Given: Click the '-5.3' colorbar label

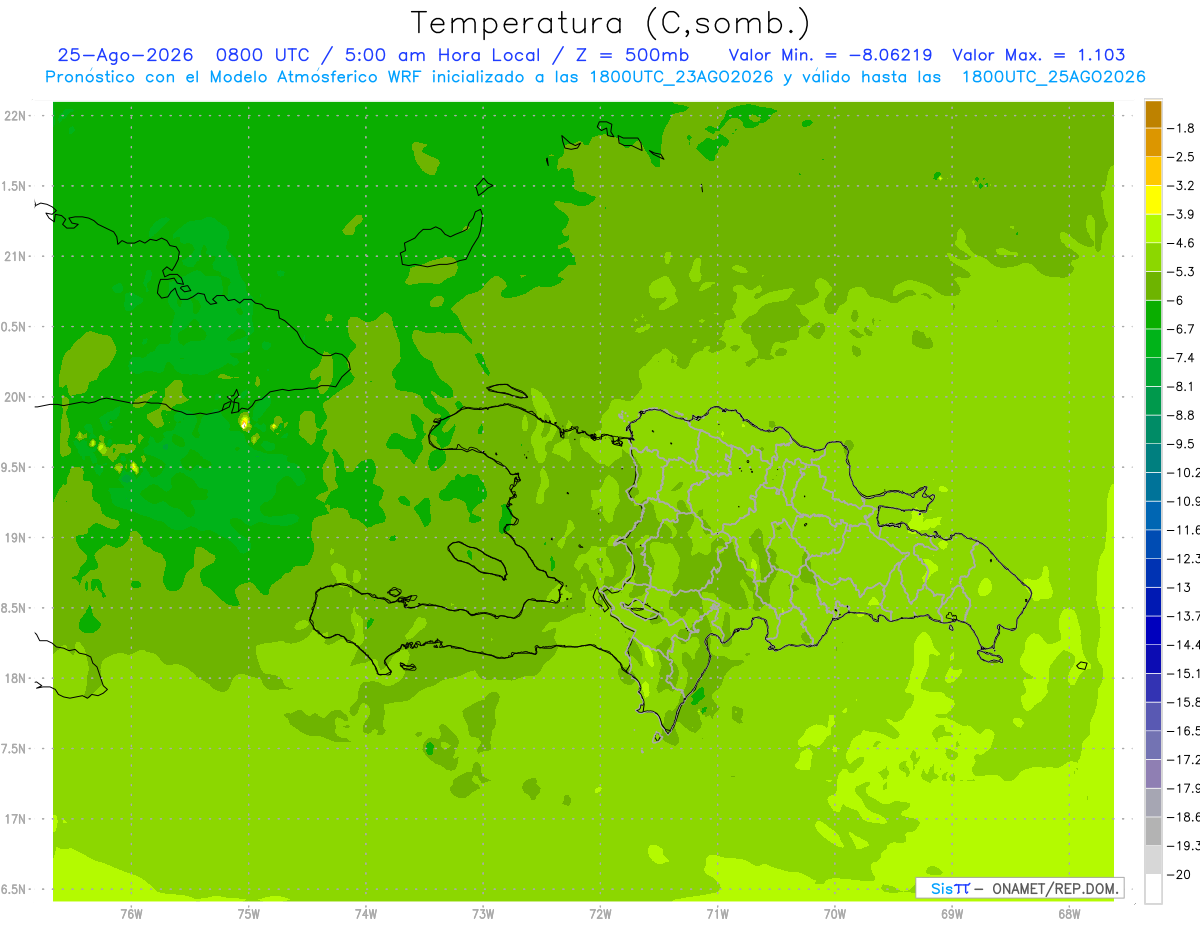Looking at the screenshot, I should [x=1181, y=271].
